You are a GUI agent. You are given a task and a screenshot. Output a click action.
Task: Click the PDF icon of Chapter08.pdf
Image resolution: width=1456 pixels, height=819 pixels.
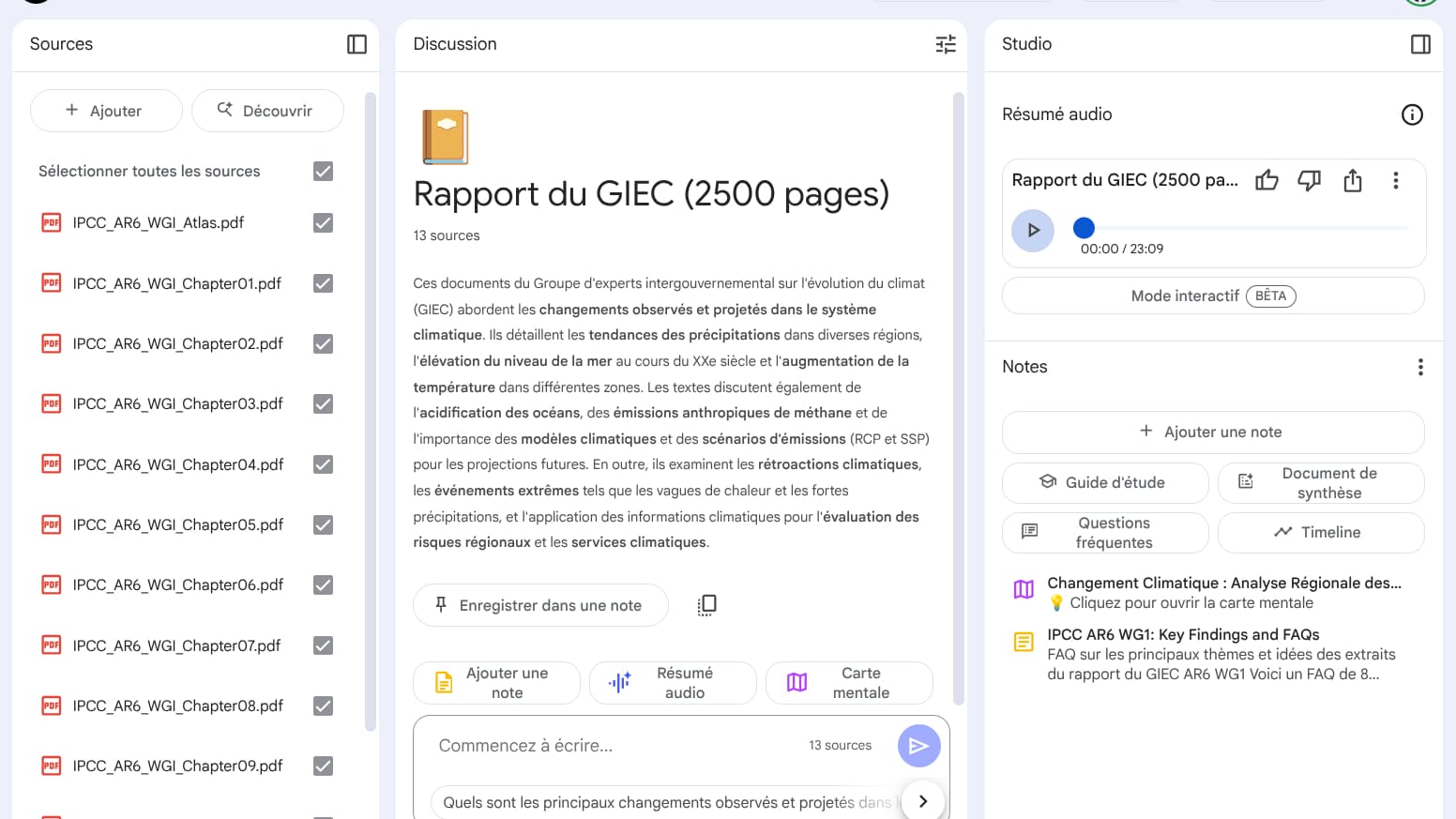tap(52, 705)
